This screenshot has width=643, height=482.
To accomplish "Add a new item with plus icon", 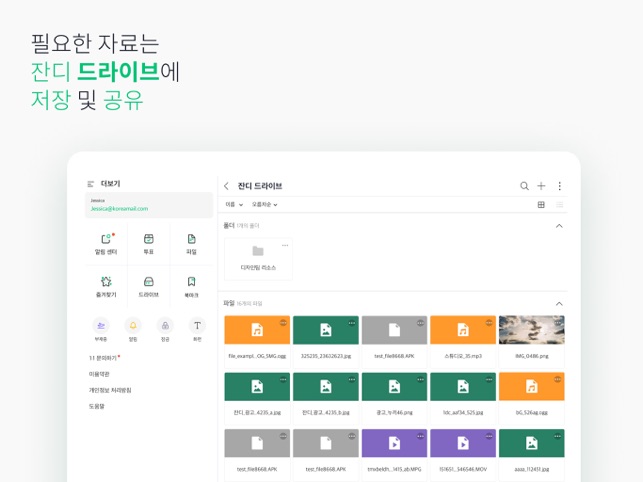I will pyautogui.click(x=541, y=186).
